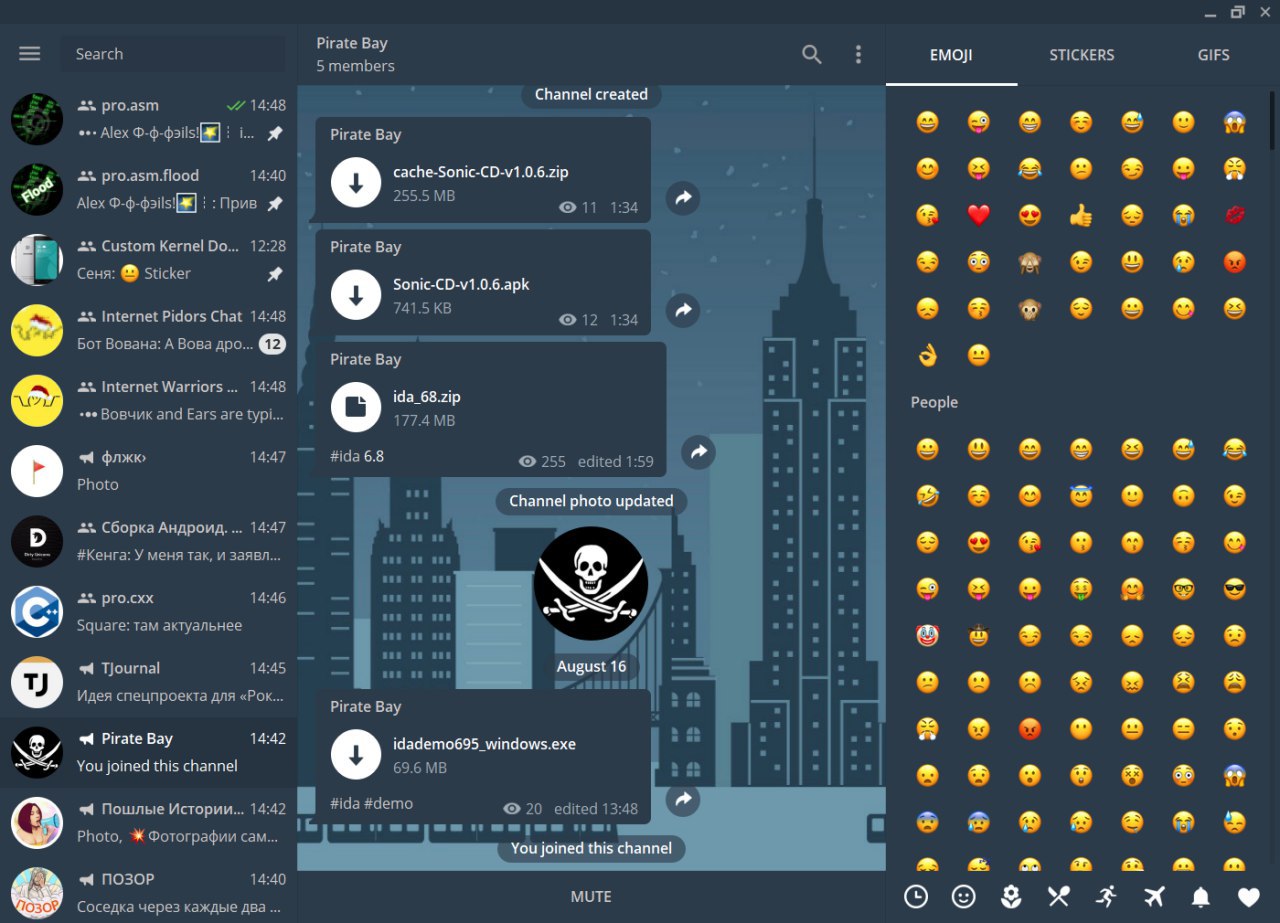1280x923 pixels.
Task: Pick the see-no-evil monkey emoji
Action: tap(1030, 262)
